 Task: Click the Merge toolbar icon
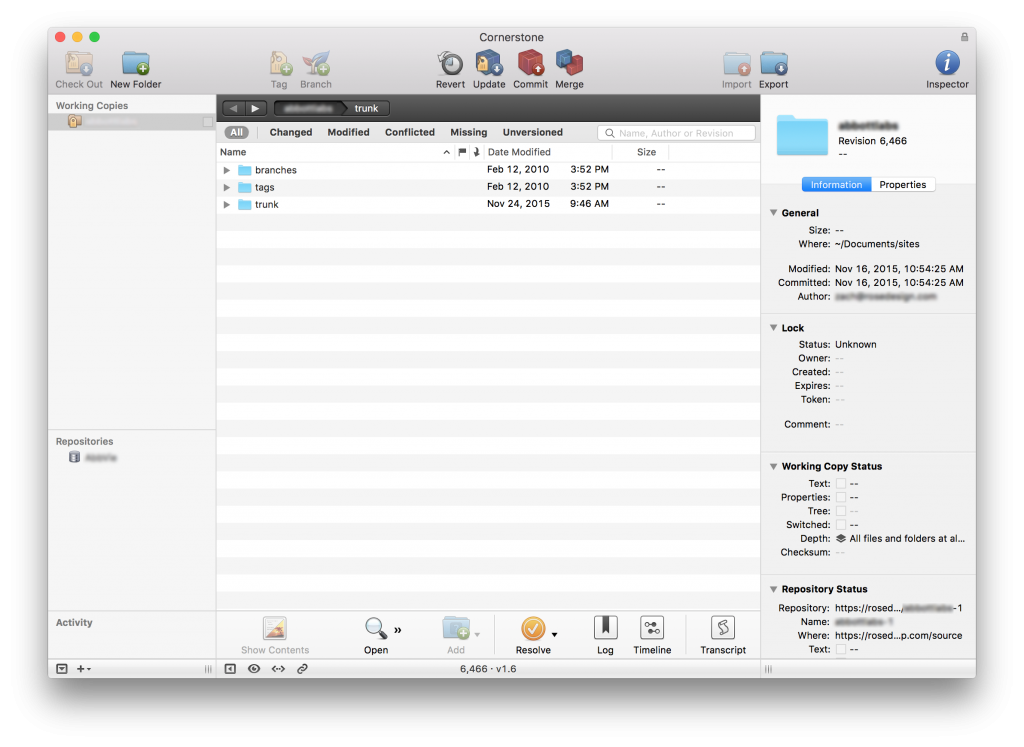click(x=569, y=63)
